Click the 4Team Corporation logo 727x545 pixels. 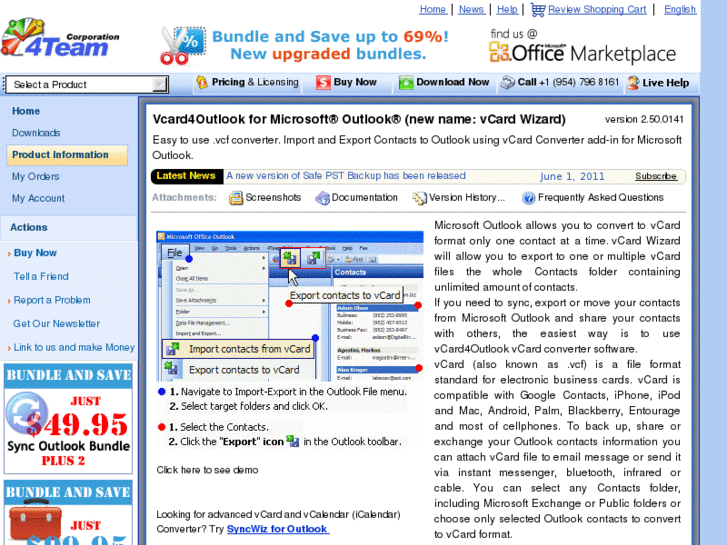pyautogui.click(x=59, y=40)
